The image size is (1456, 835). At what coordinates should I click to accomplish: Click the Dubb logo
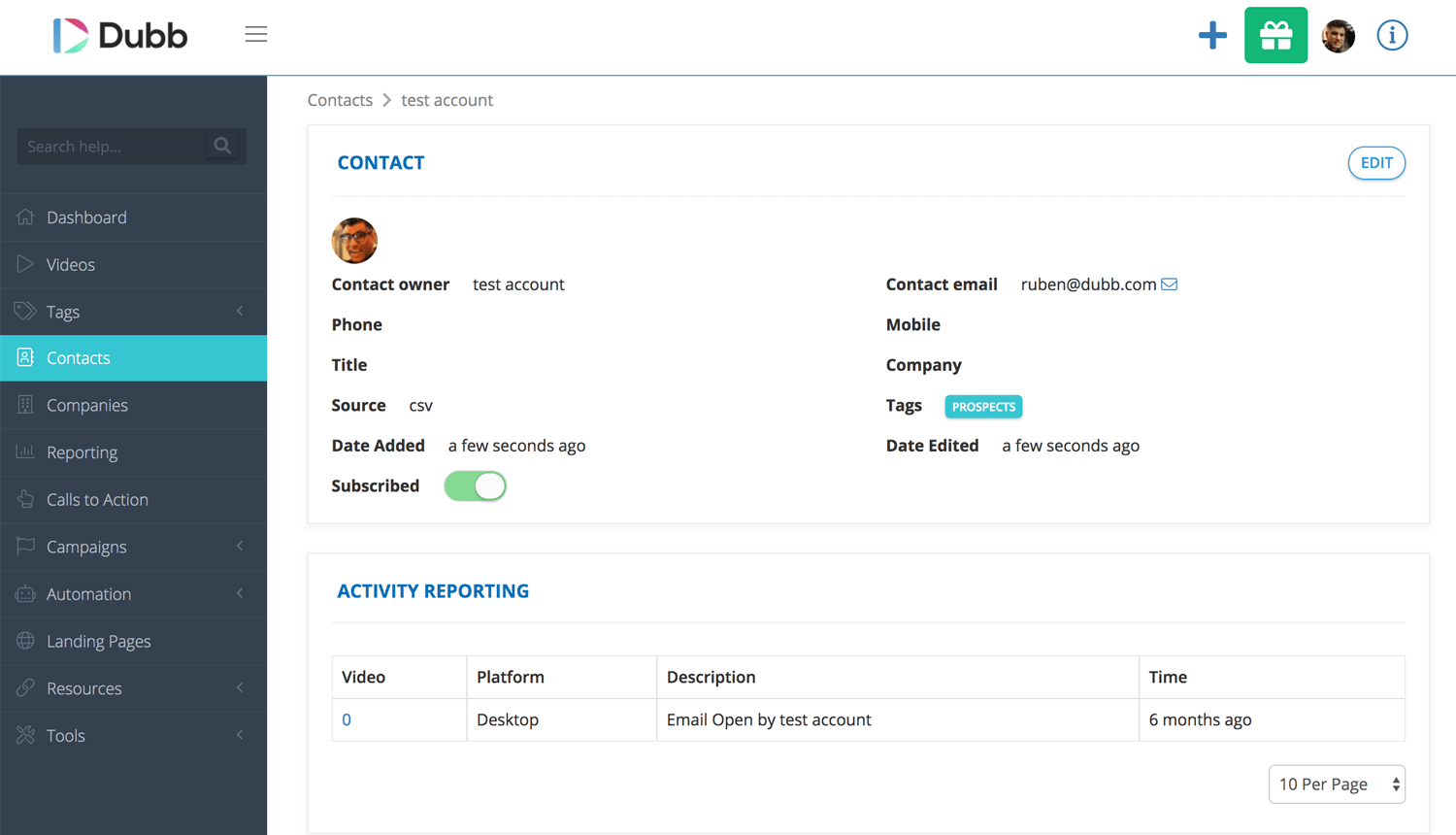(119, 36)
